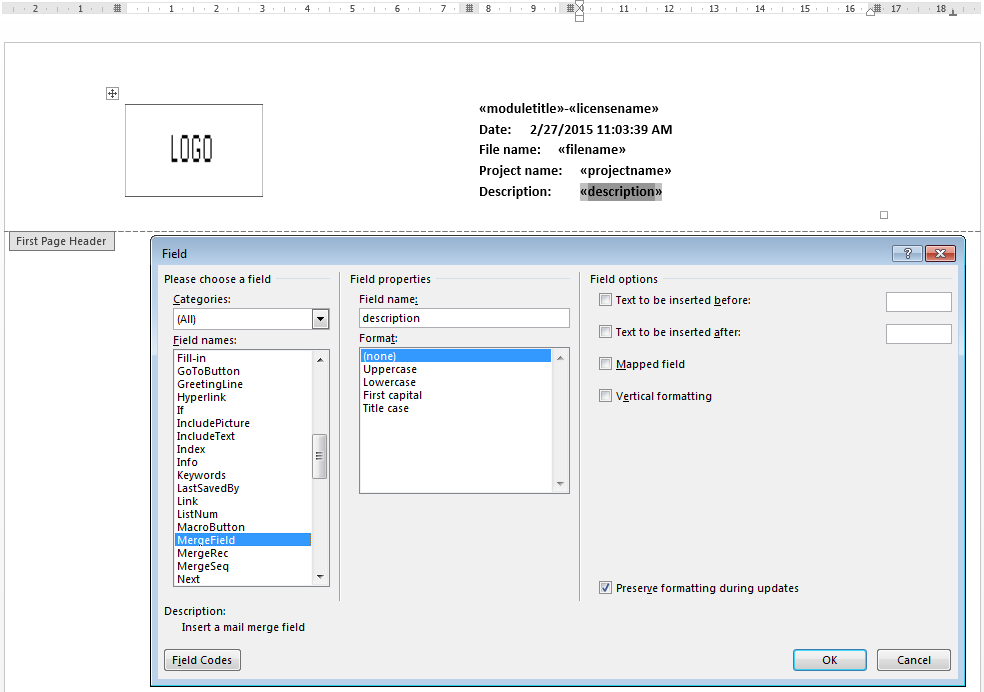Select Uppercase in the Format list
Screen dimensions: 984x692
(390, 369)
